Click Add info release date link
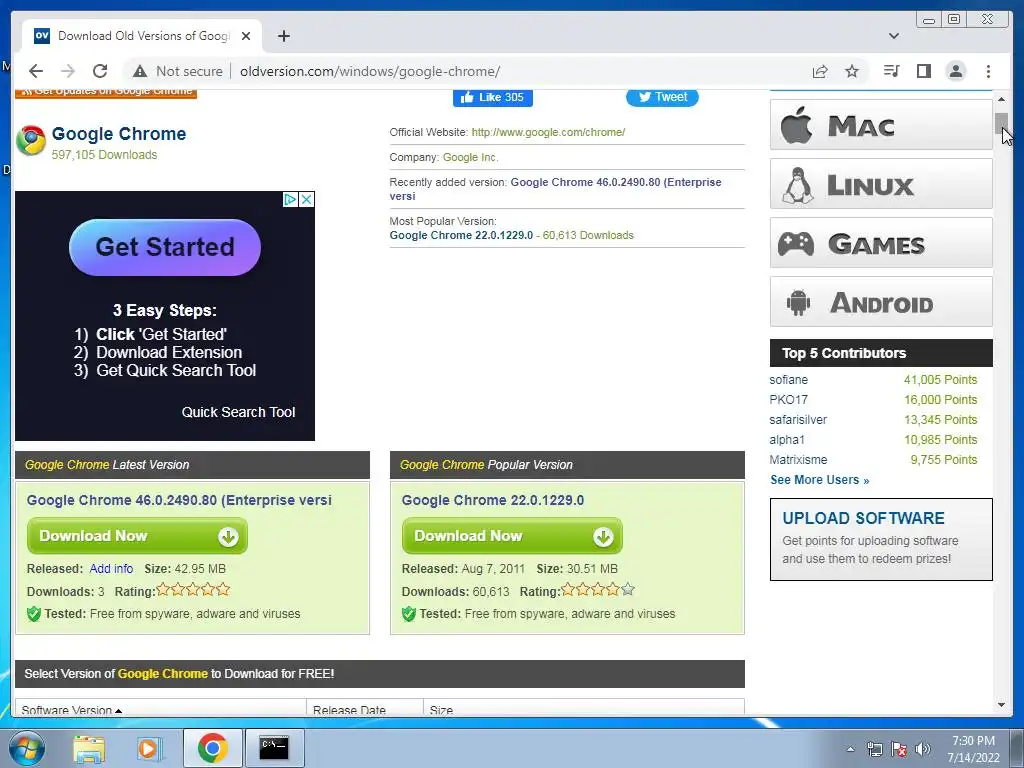 coord(111,569)
